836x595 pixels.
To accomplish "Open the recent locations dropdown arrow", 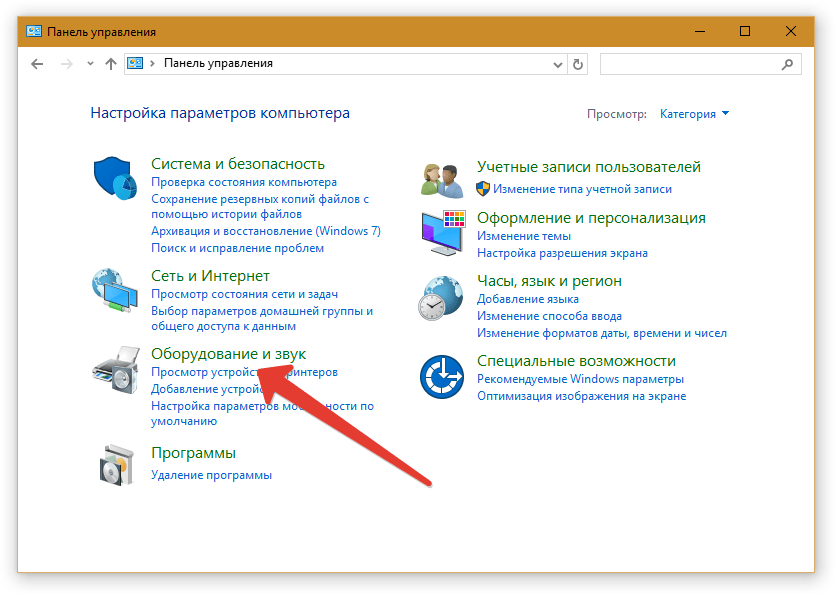I will (90, 64).
